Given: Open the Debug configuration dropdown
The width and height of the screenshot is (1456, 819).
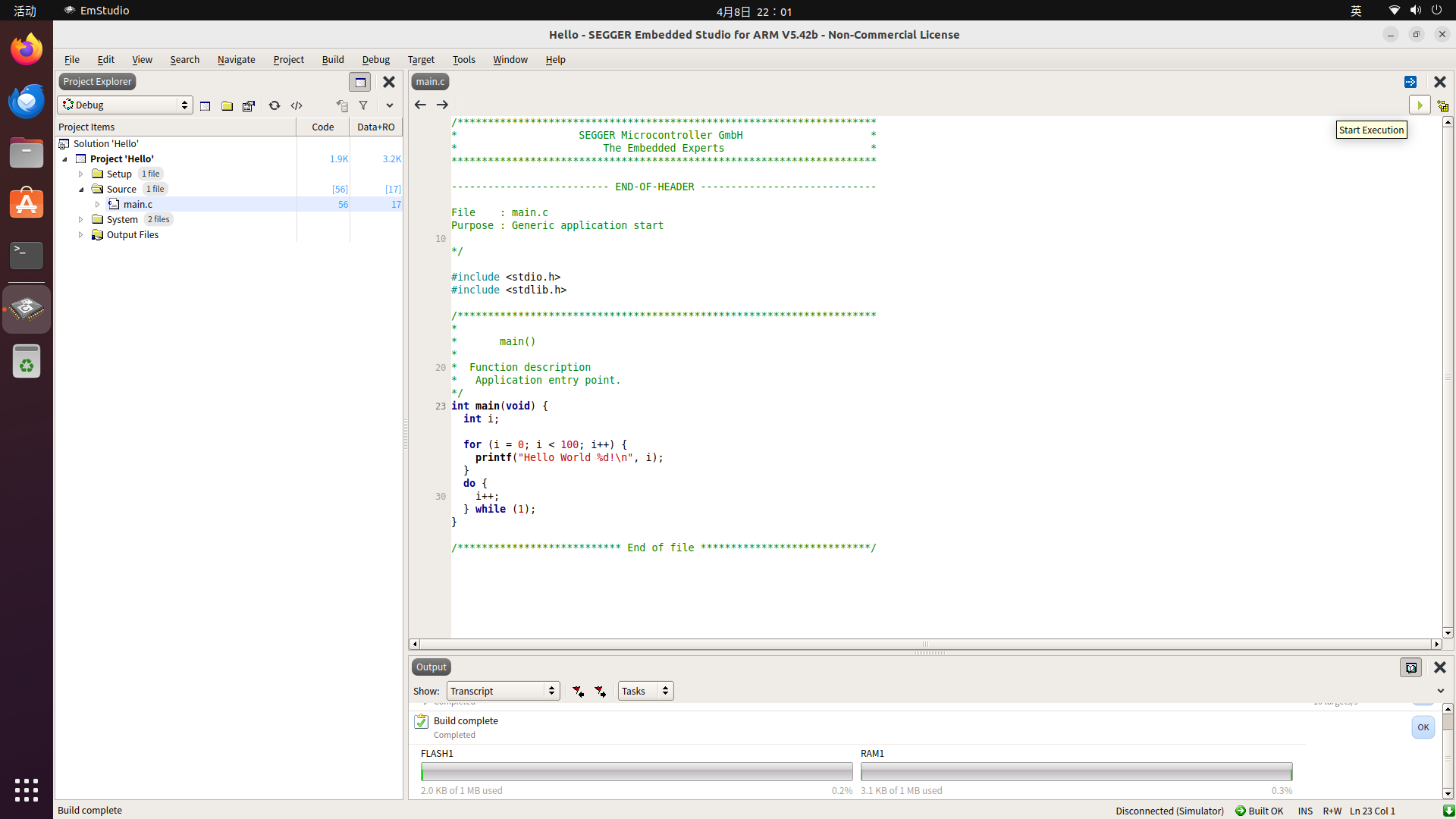Looking at the screenshot, I should coord(125,105).
